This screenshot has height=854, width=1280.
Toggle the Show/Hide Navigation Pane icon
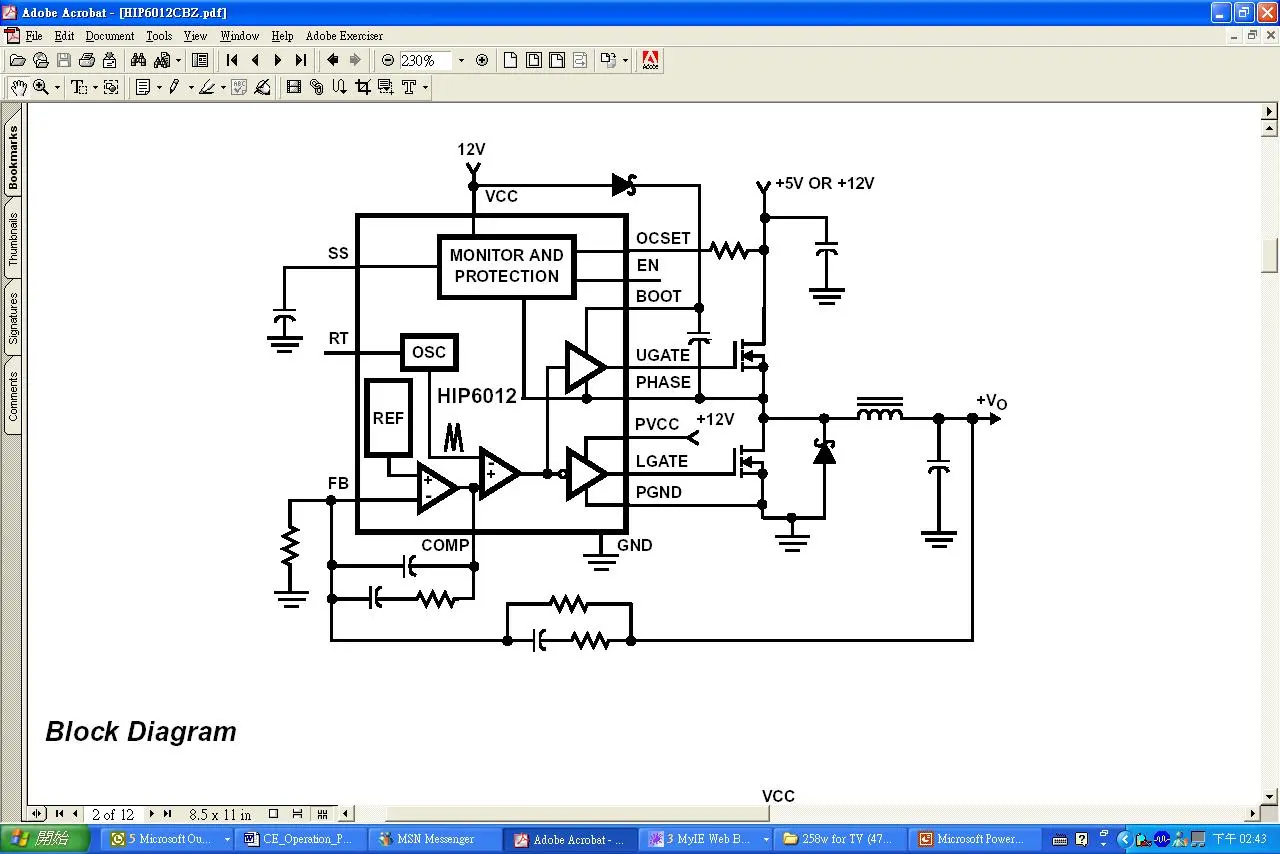click(x=200, y=60)
